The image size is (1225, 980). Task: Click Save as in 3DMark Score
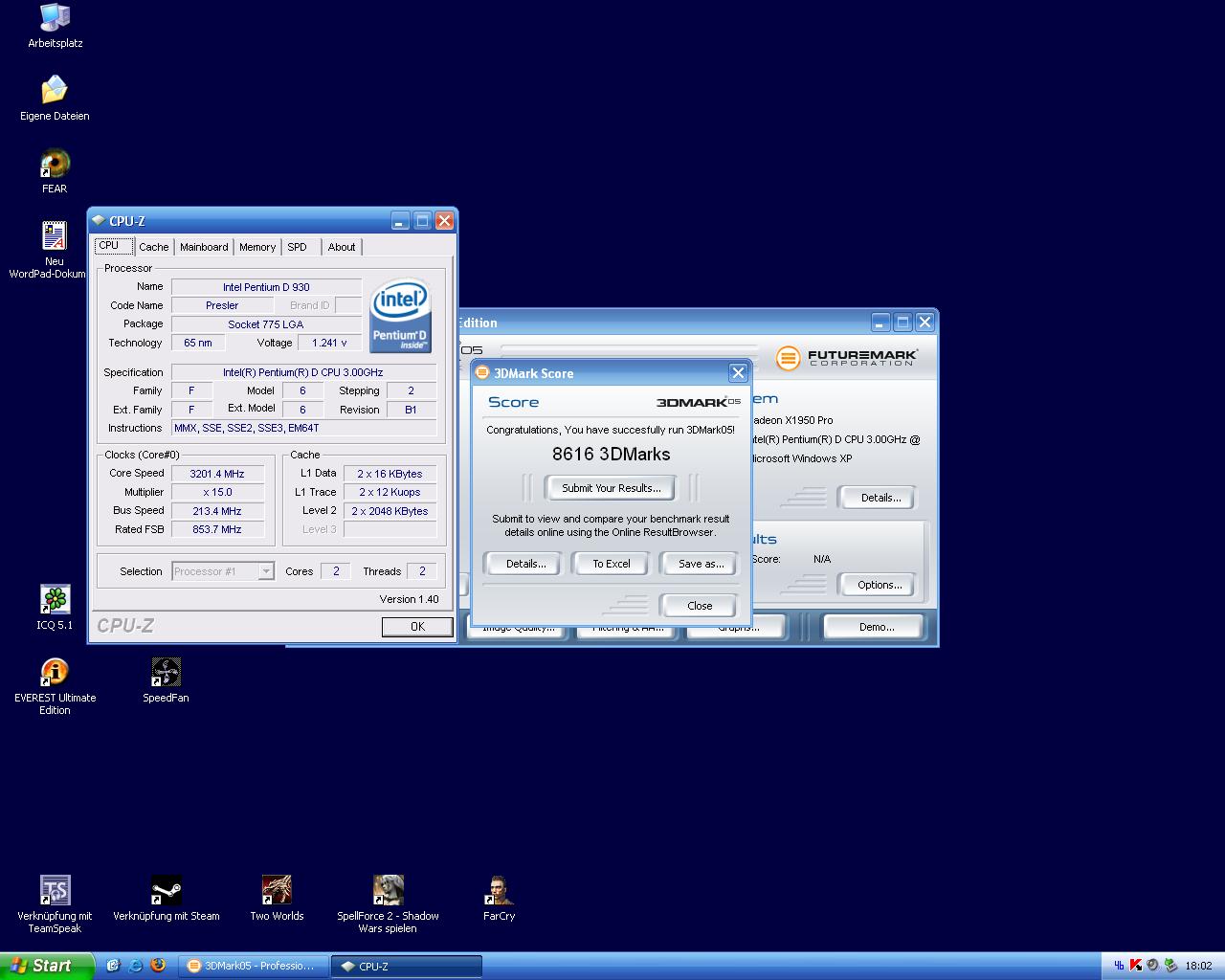pos(701,564)
